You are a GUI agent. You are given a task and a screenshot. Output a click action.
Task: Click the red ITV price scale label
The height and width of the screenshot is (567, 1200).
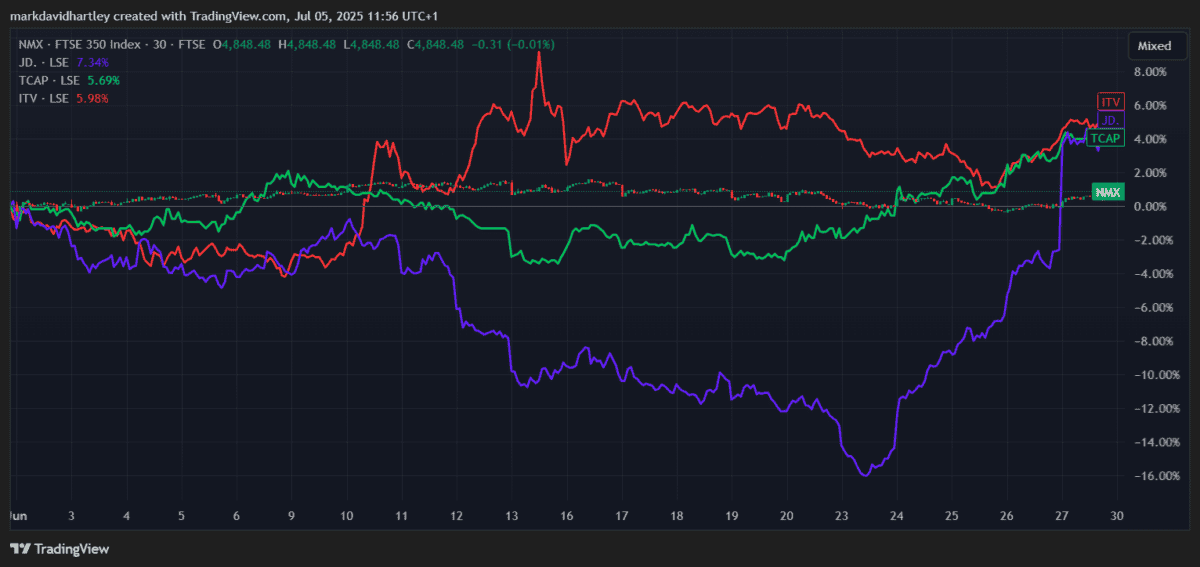coord(1110,103)
